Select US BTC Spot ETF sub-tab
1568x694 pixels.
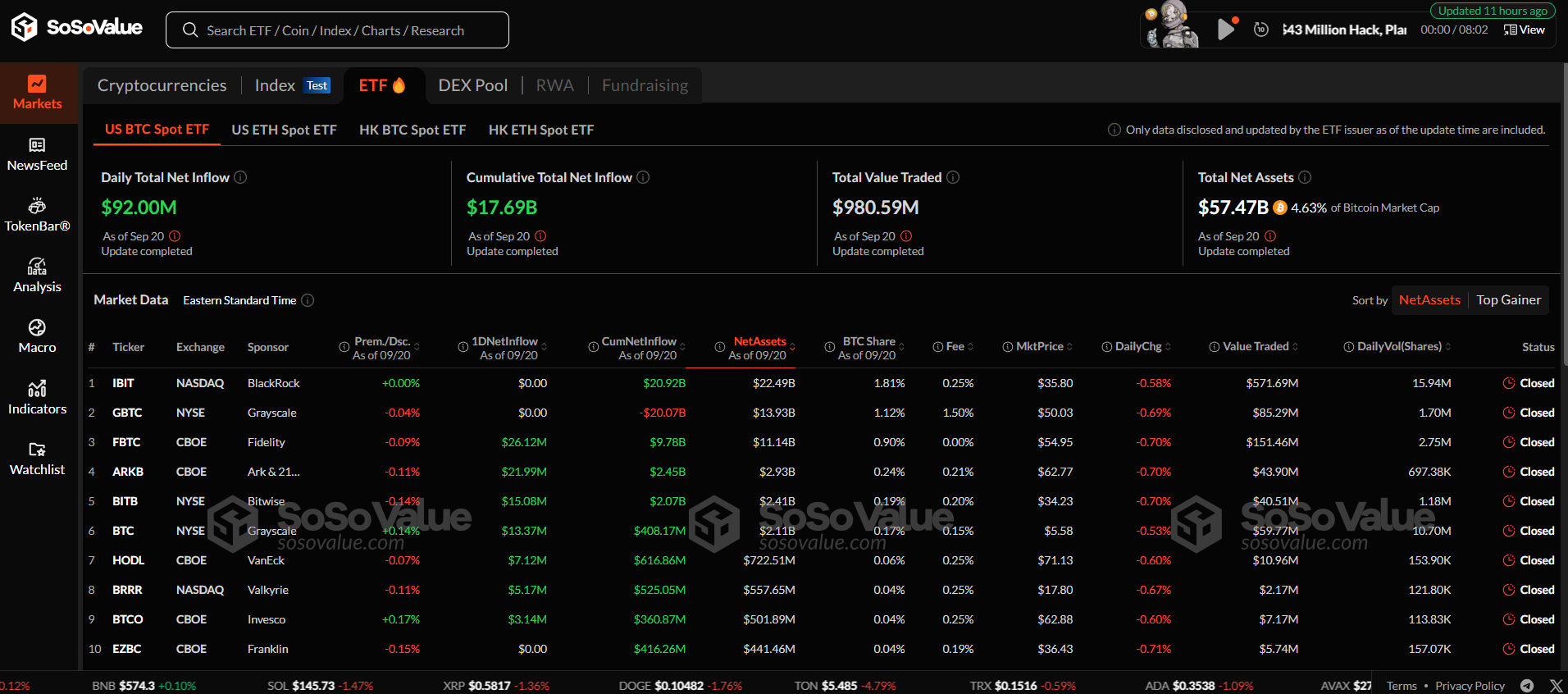(157, 130)
